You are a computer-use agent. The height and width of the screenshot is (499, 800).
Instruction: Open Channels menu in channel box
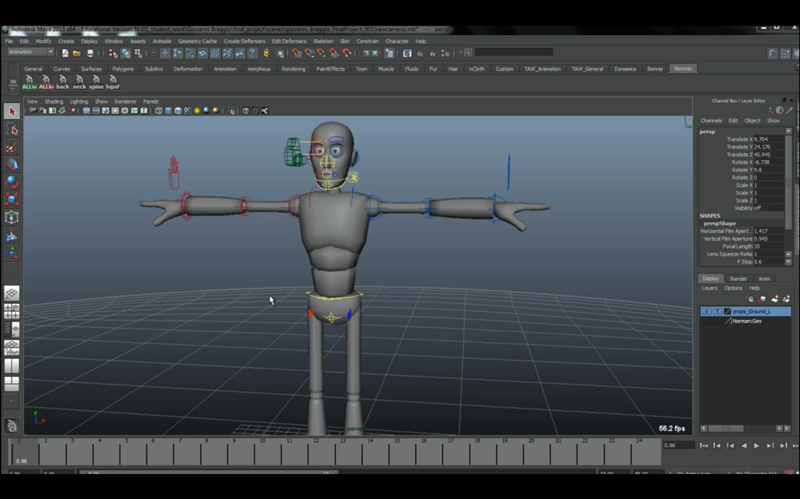coord(711,121)
